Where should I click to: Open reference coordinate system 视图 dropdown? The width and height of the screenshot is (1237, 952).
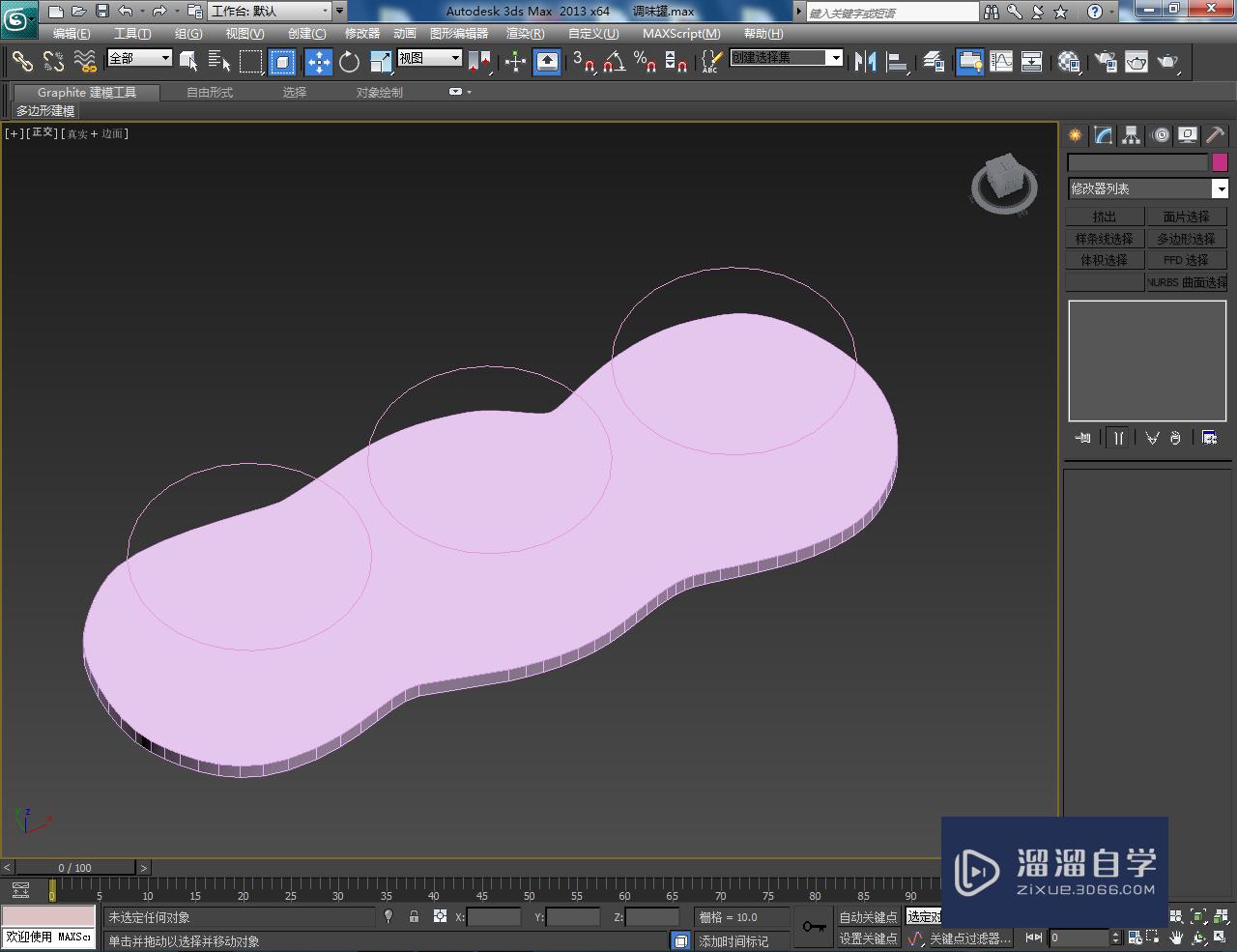tap(430, 58)
